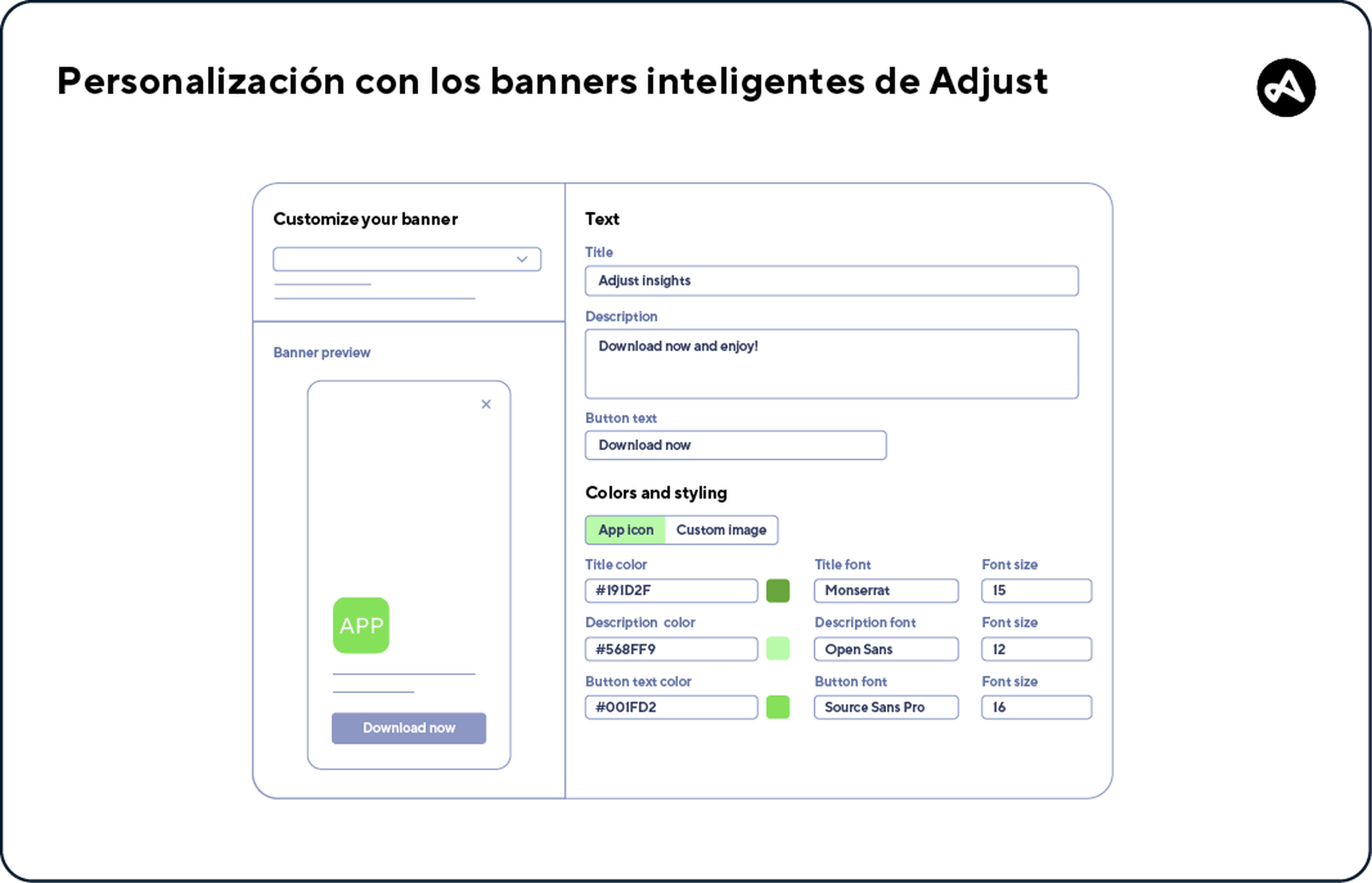Open the Title color swatch

[x=778, y=591]
